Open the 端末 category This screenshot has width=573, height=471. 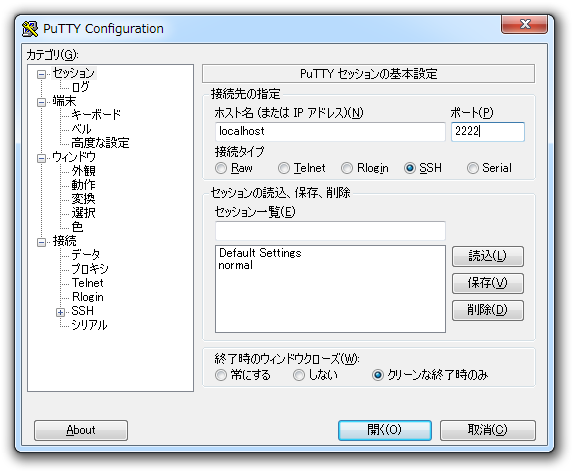64,101
